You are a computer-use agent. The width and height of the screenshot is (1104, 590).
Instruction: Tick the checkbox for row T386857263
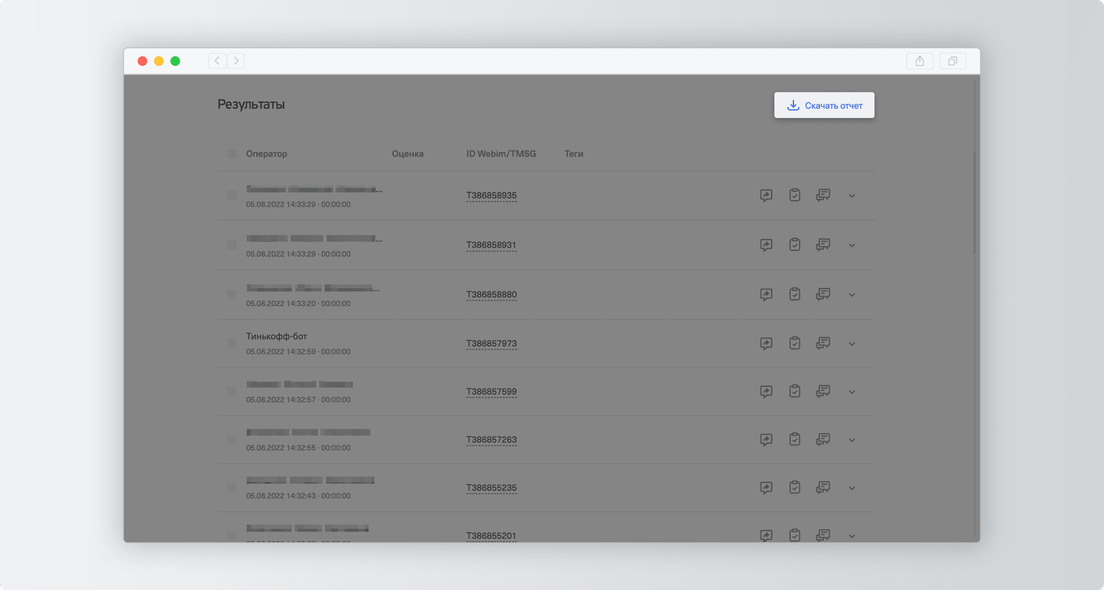point(232,439)
